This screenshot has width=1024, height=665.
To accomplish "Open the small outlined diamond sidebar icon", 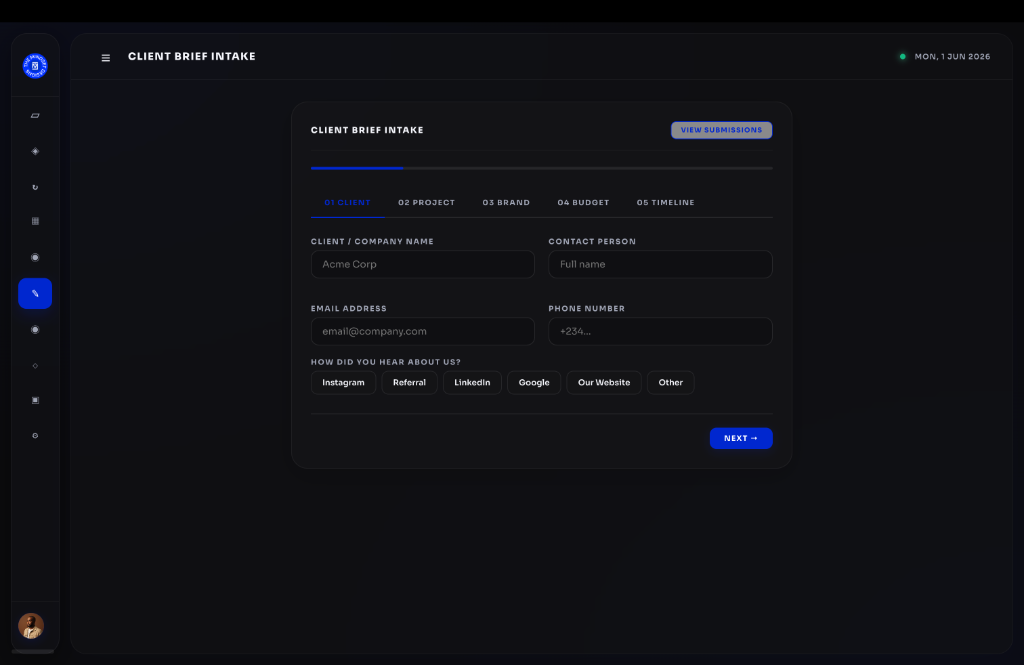I will (x=35, y=366).
